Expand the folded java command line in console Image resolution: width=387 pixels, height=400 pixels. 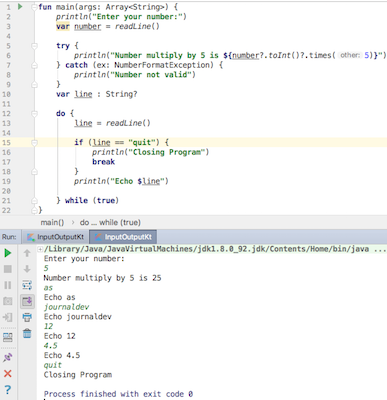click(x=40, y=249)
